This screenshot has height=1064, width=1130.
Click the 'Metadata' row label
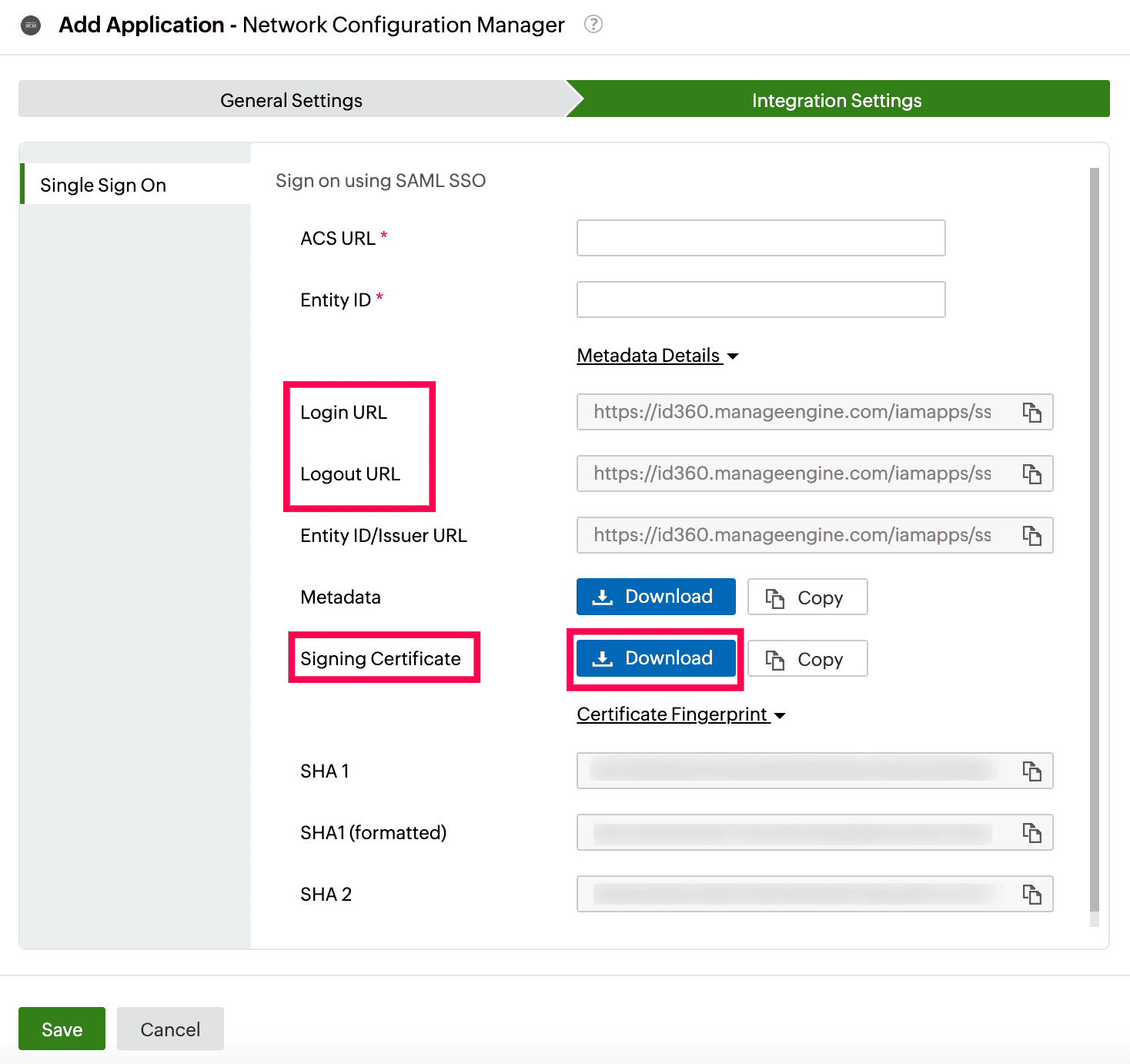(340, 597)
